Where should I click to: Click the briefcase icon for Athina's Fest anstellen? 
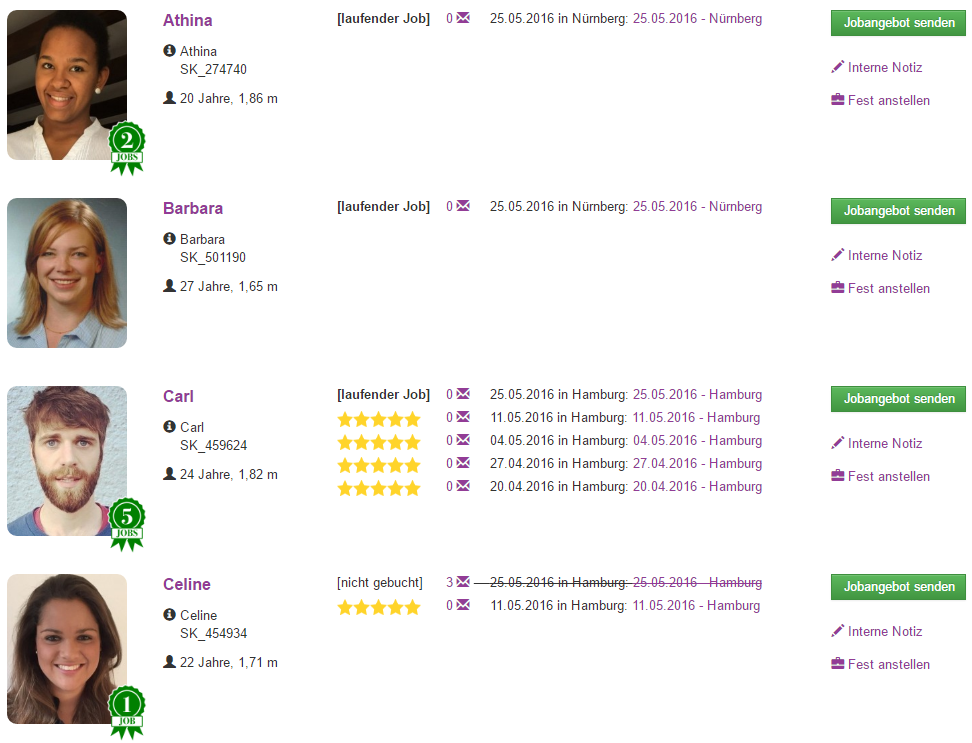pos(837,100)
